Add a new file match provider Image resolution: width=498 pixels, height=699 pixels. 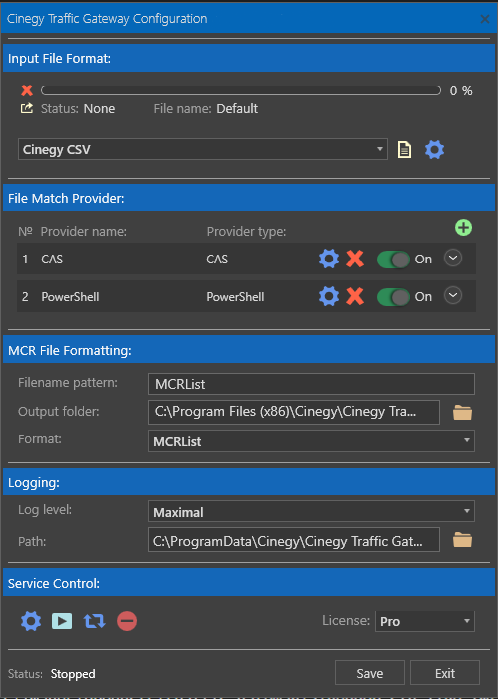464,228
